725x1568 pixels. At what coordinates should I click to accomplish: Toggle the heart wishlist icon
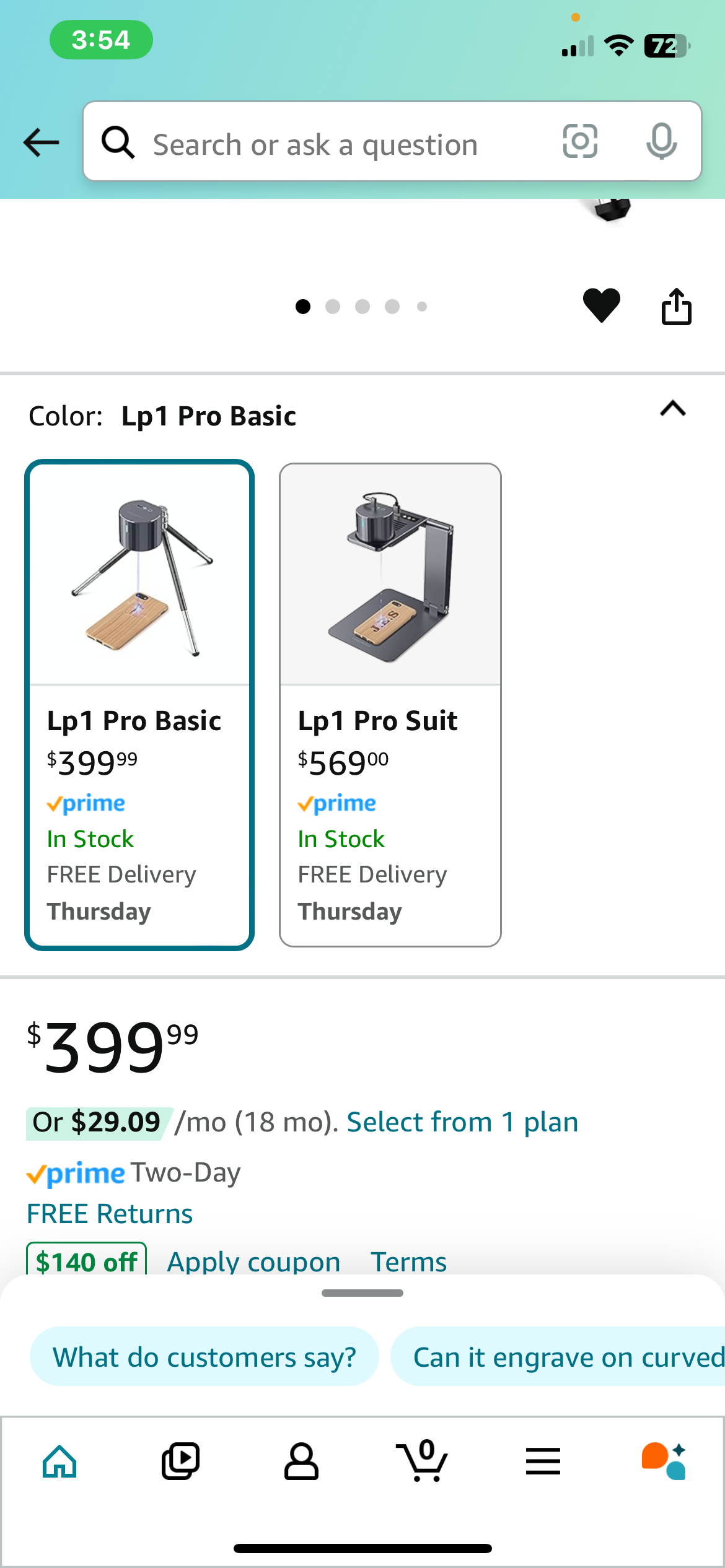601,305
